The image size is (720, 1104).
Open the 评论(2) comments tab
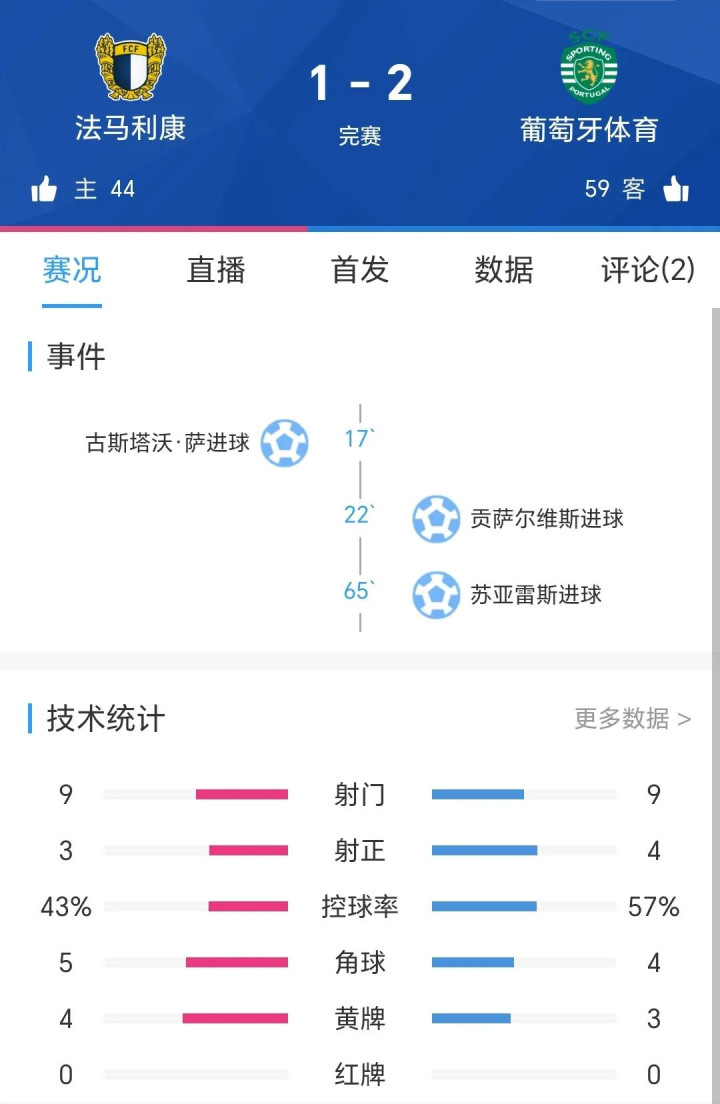[x=648, y=270]
